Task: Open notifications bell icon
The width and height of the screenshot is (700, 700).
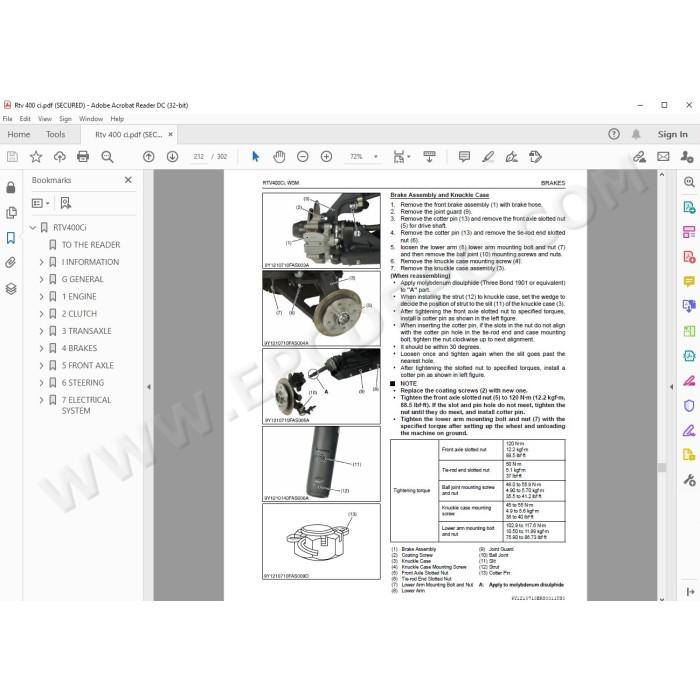Action: (x=636, y=134)
